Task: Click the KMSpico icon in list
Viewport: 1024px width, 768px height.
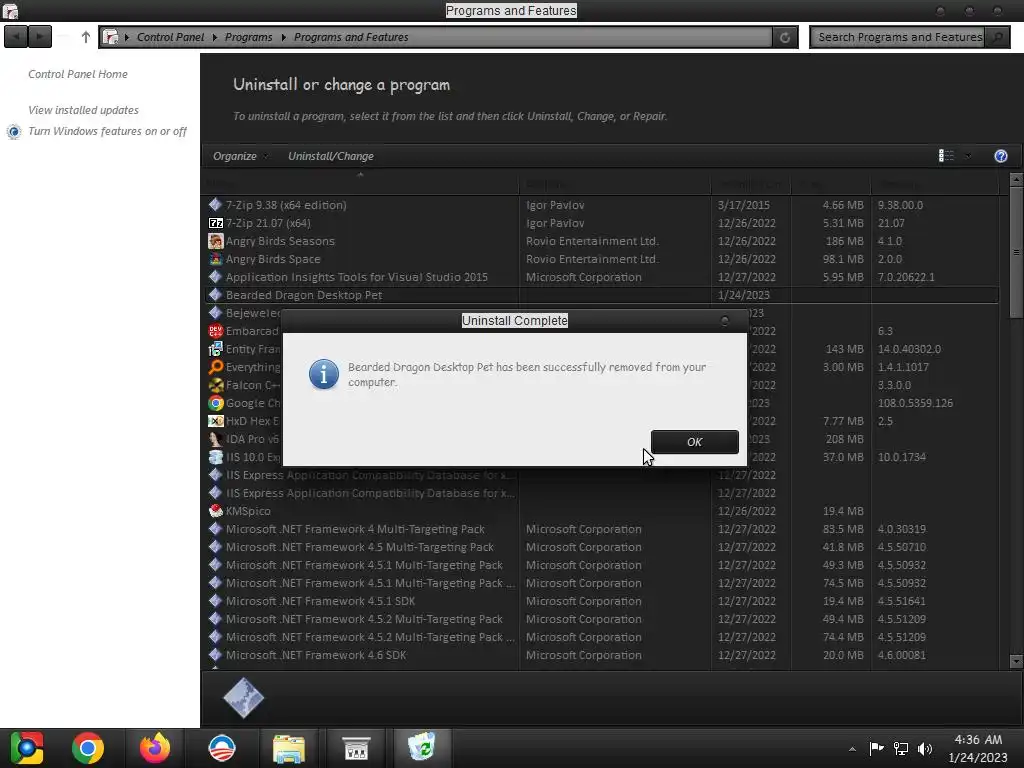Action: pos(216,511)
